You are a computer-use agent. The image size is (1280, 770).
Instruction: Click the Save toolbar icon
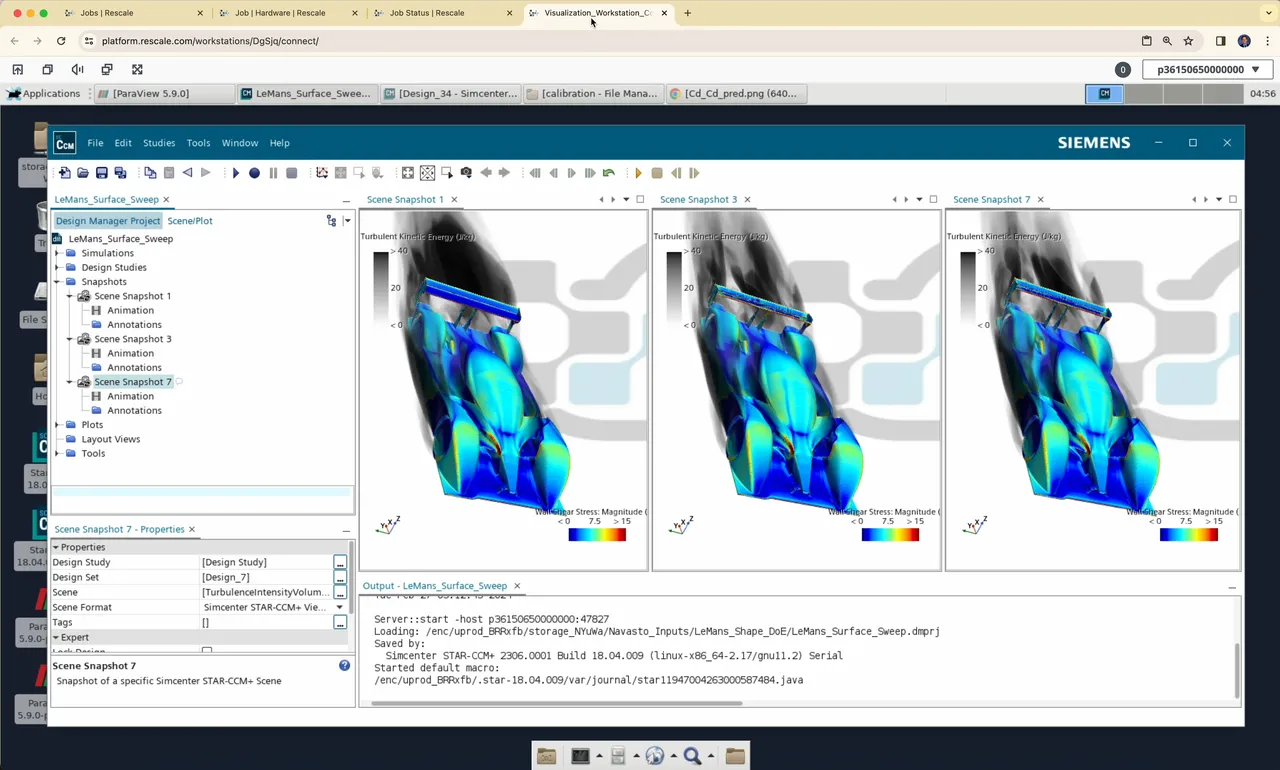(x=102, y=173)
